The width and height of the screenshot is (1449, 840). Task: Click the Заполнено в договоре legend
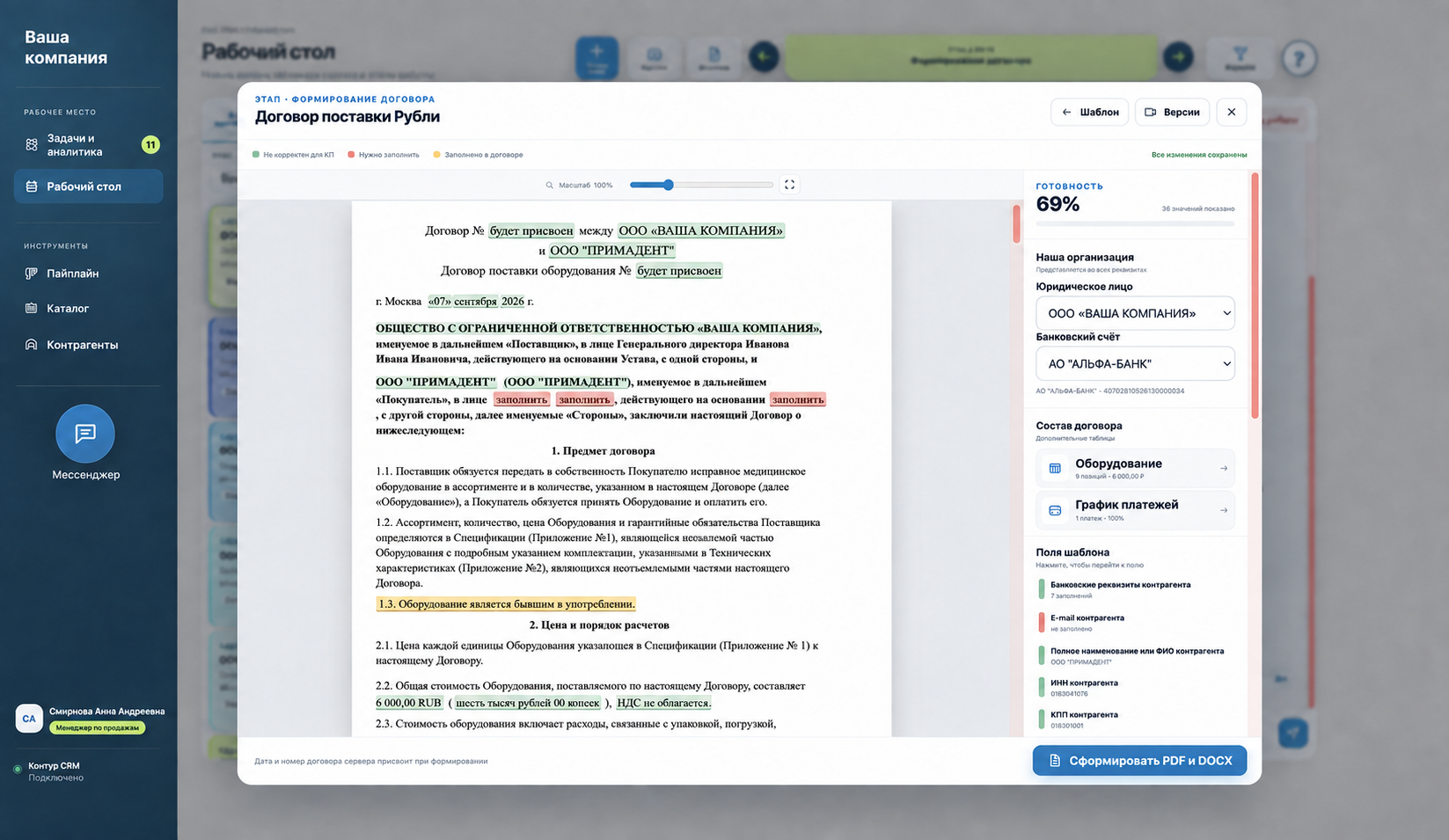pyautogui.click(x=478, y=155)
